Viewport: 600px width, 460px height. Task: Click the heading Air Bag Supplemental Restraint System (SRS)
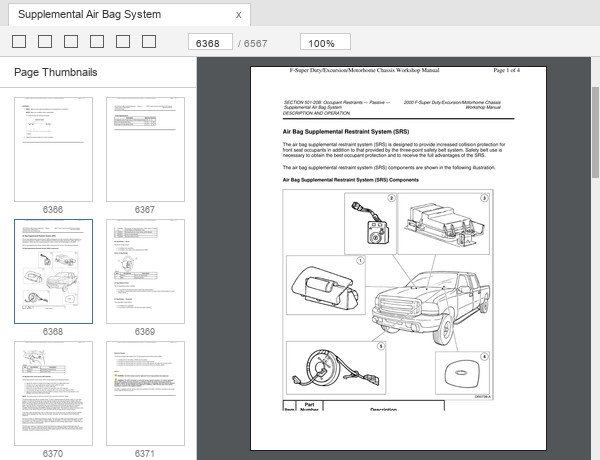tap(346, 132)
